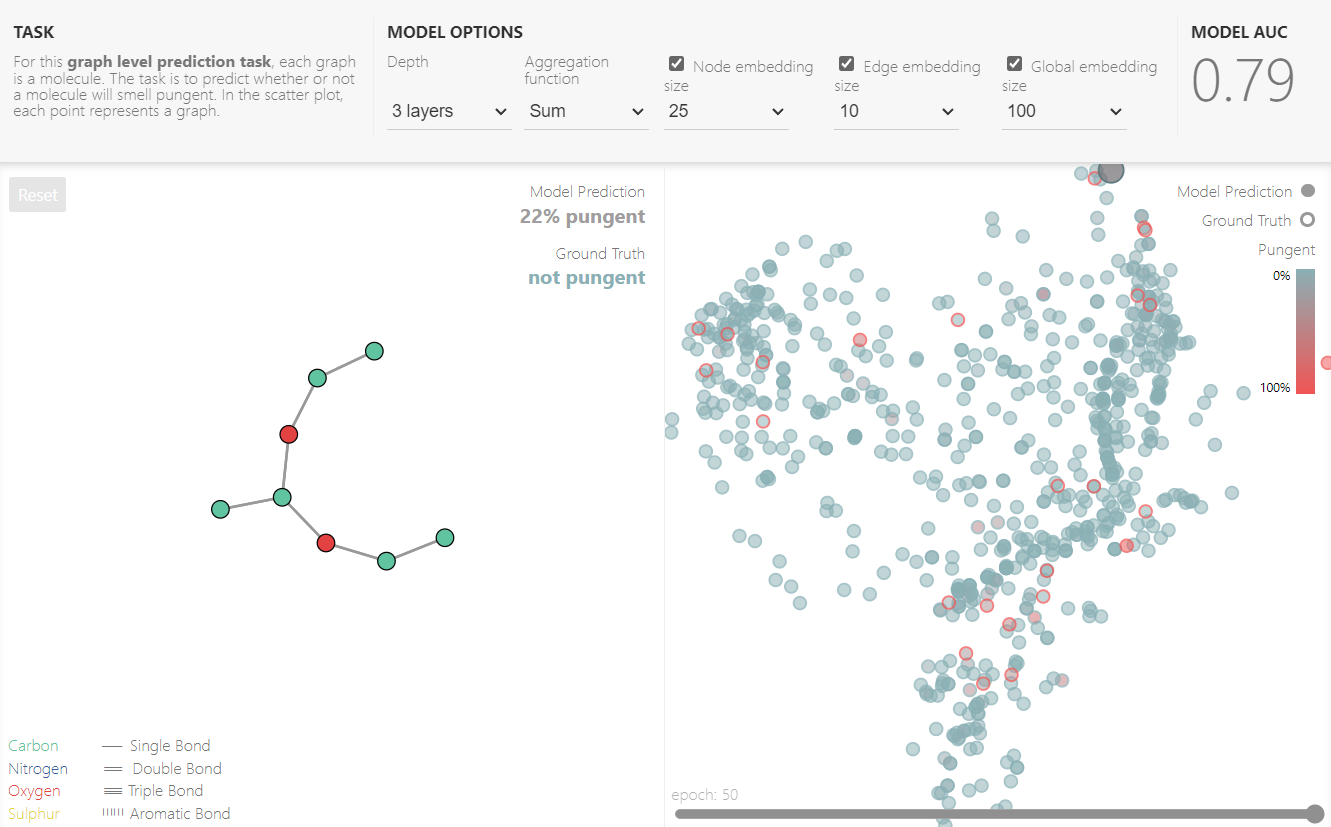Screen dimensions: 1331x827
Task: Uncheck the Node embedding checkbox
Action: coord(677,64)
